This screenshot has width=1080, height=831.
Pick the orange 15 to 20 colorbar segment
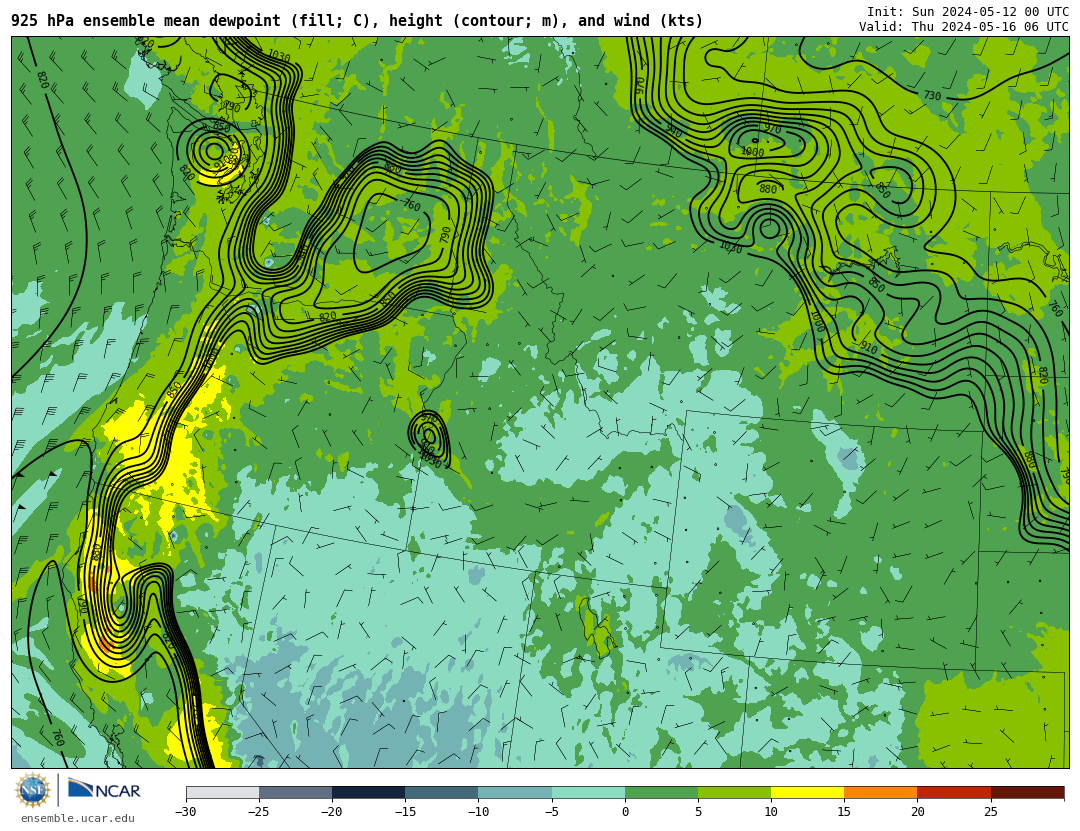[x=881, y=792]
